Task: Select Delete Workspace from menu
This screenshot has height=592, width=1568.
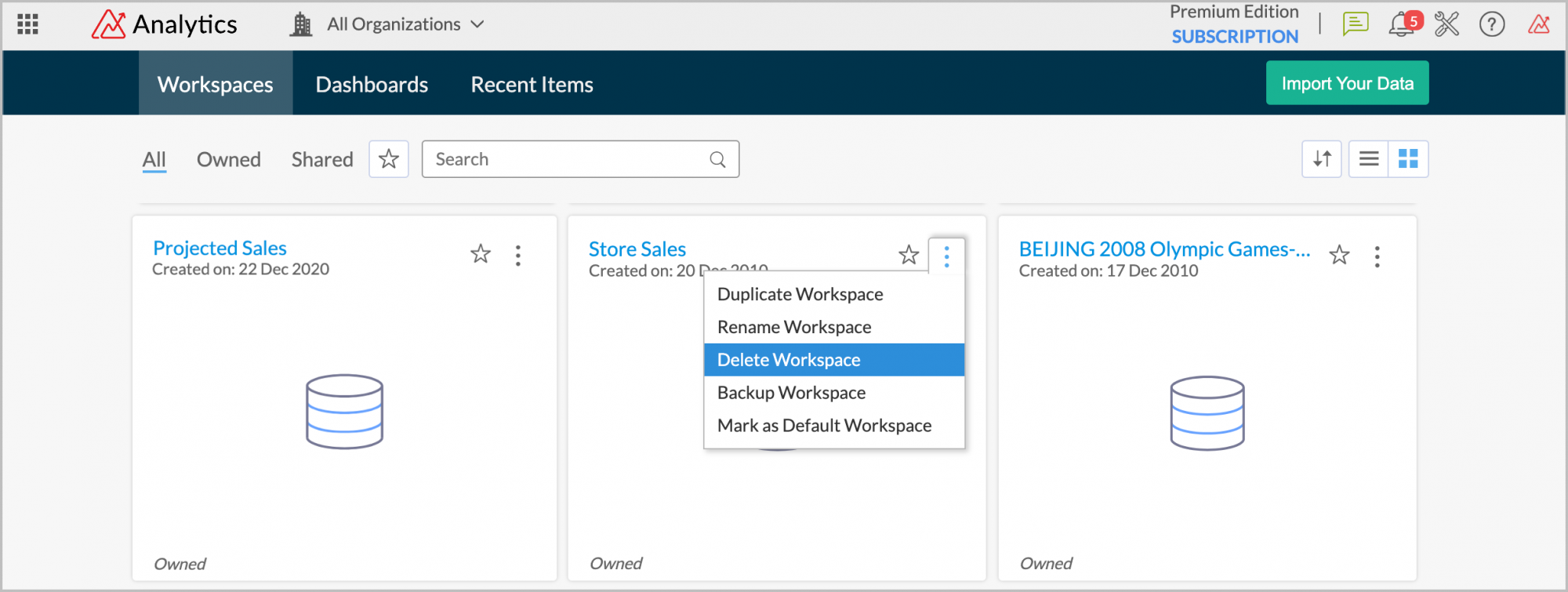Action: click(789, 360)
